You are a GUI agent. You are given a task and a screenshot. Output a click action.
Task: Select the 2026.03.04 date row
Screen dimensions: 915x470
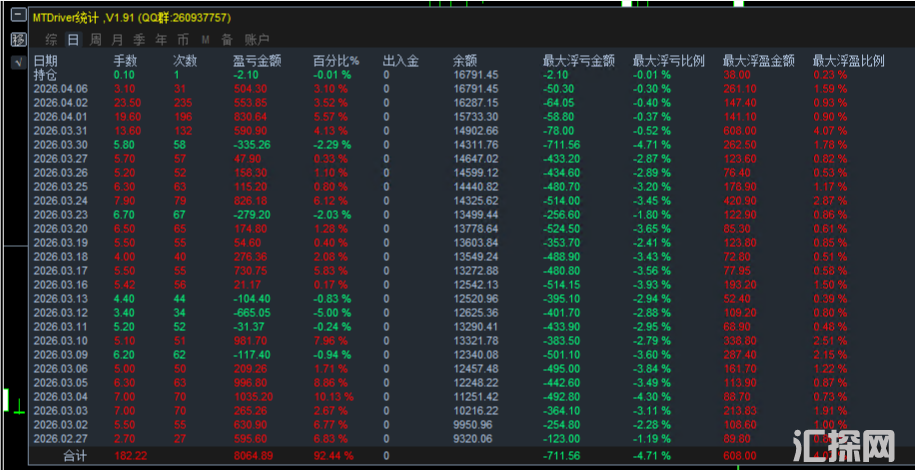tap(60, 396)
